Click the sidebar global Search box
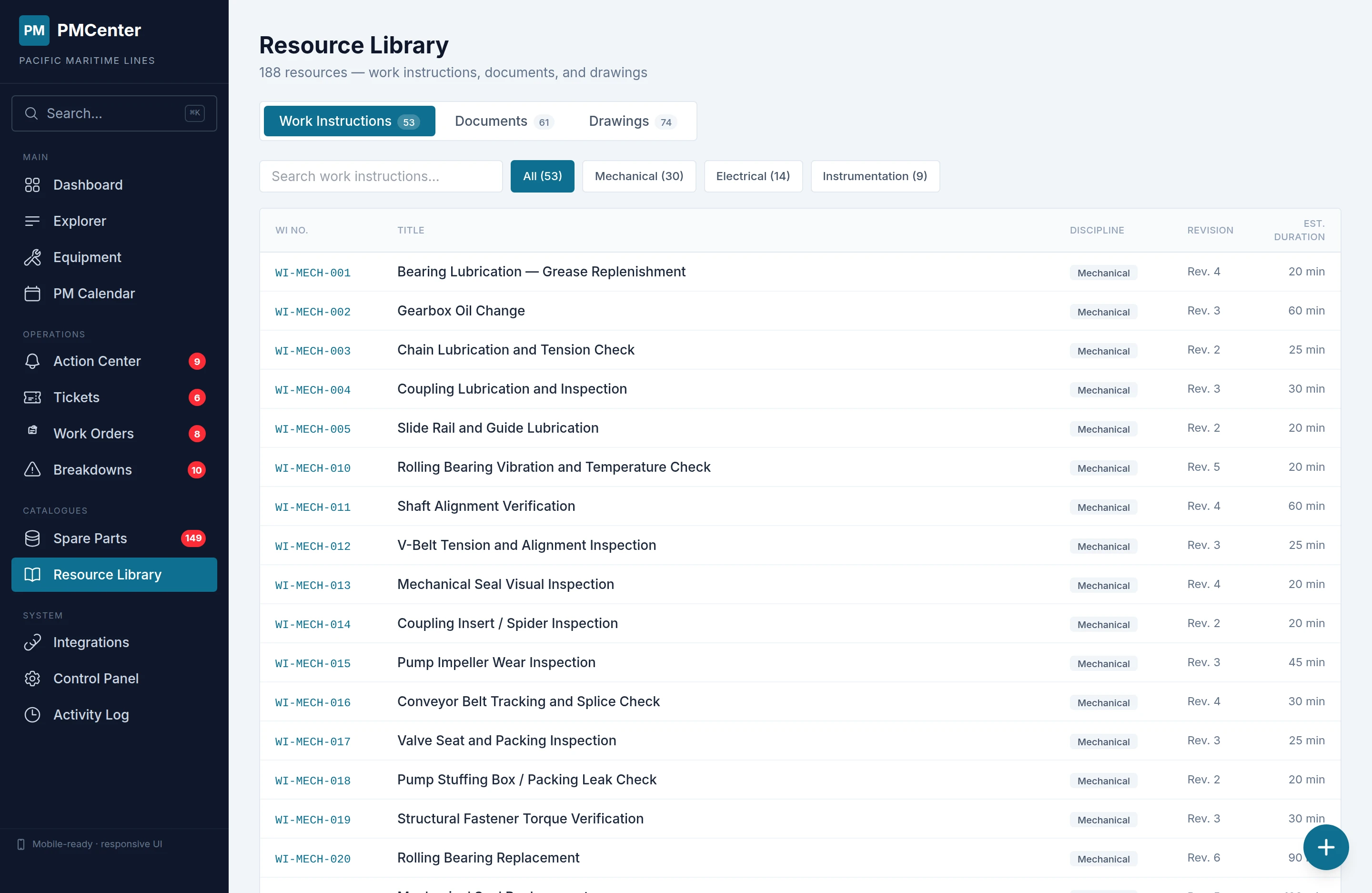The width and height of the screenshot is (1372, 893). click(x=114, y=113)
